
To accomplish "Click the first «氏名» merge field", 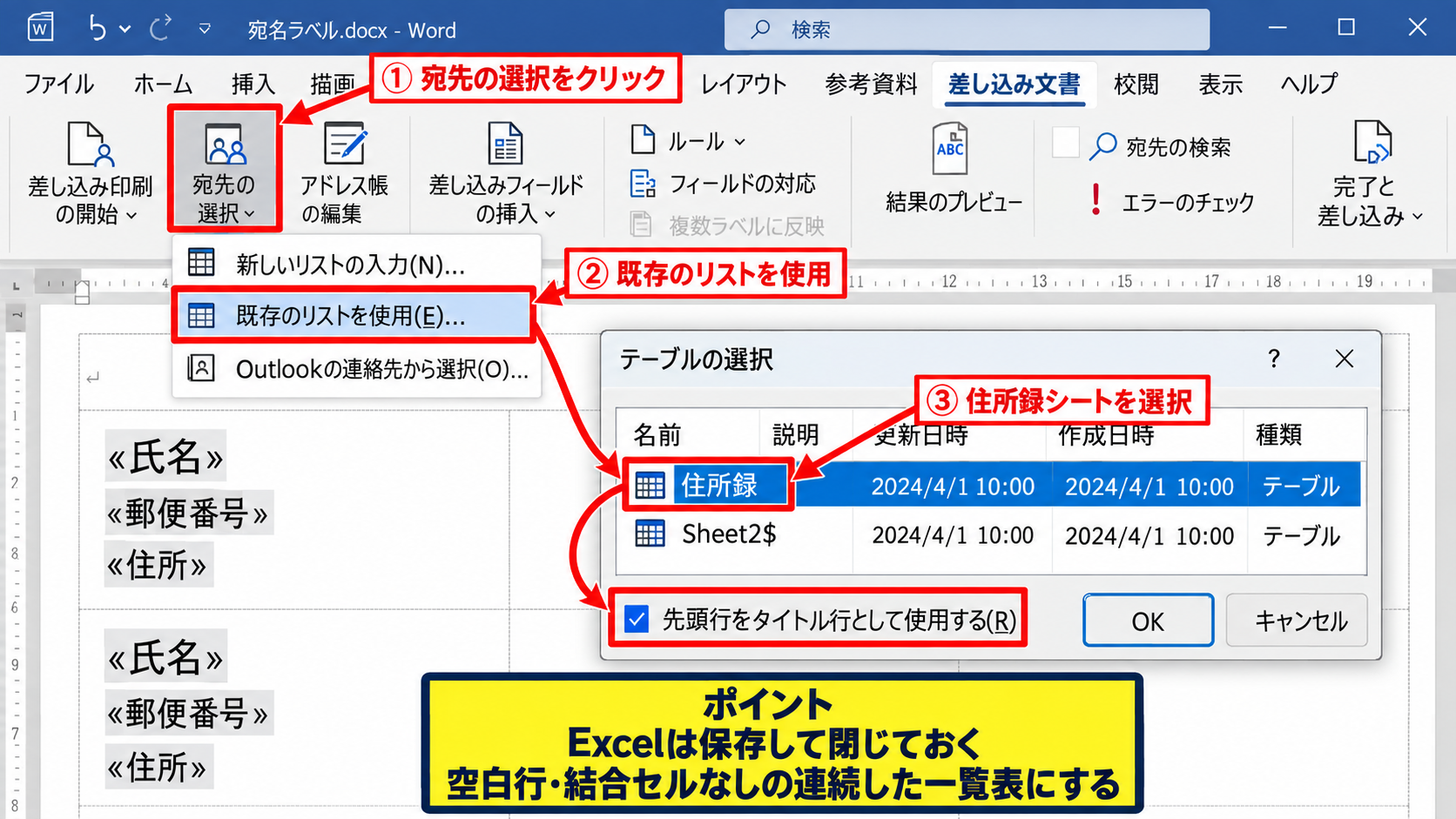I will click(165, 456).
